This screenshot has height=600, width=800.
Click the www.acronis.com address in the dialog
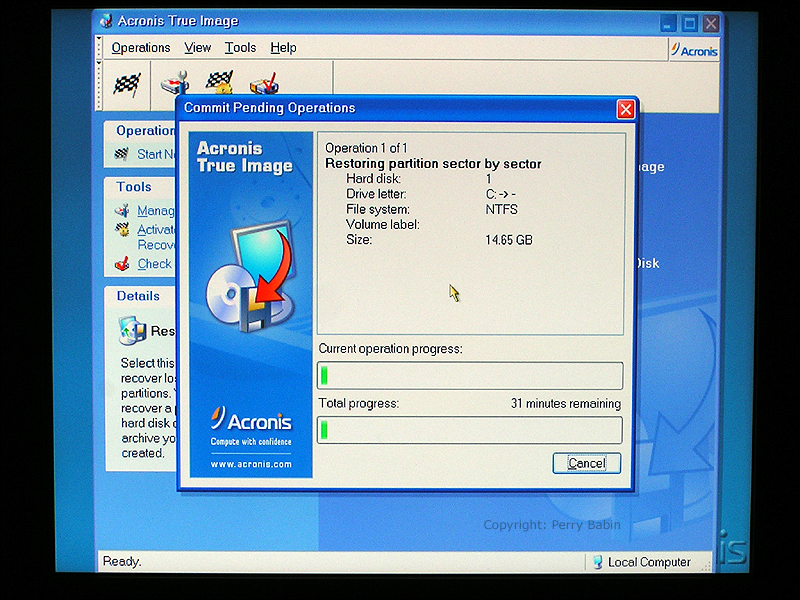pyautogui.click(x=251, y=464)
